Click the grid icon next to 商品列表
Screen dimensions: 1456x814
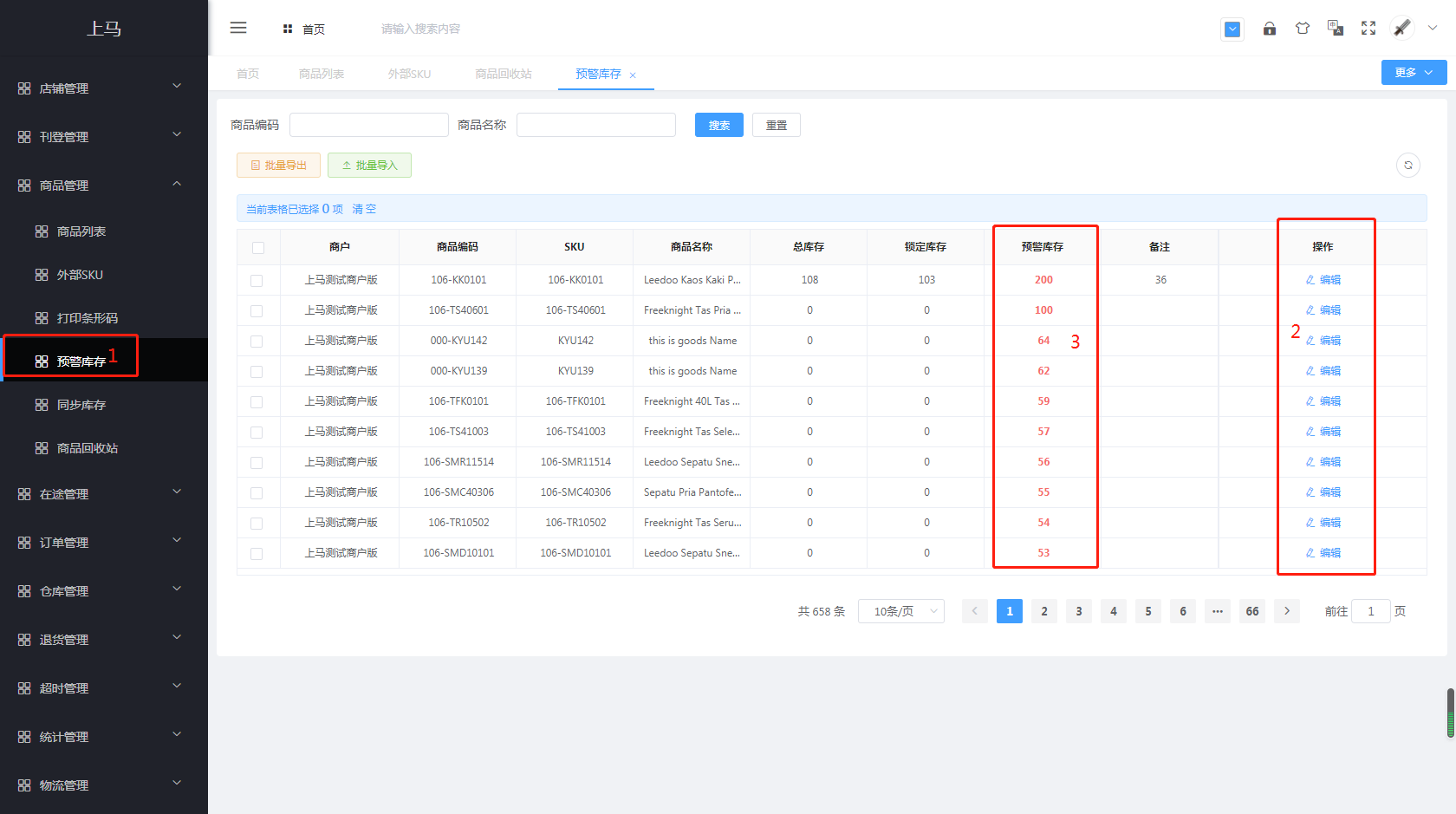(x=42, y=231)
